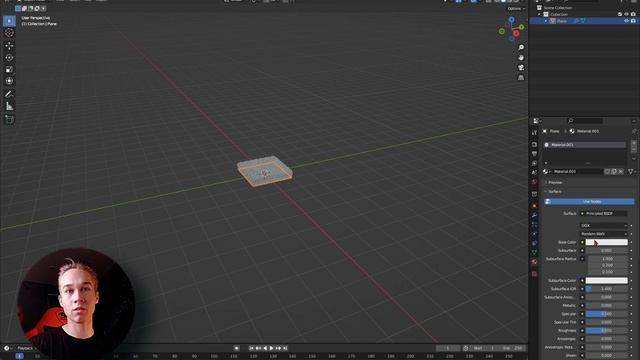Play animation forward in timeline
The image size is (640, 360).
(271, 348)
